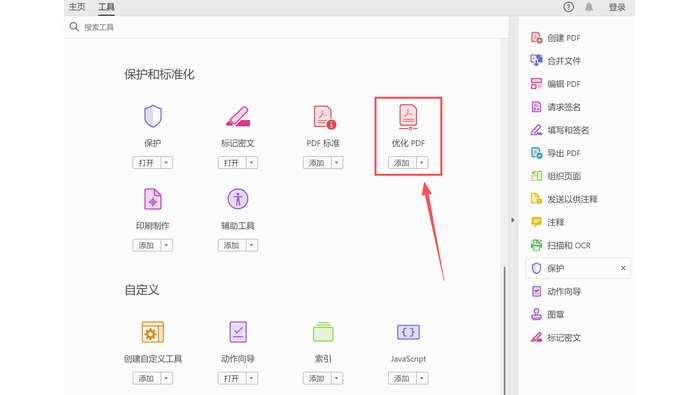Image resolution: width=700 pixels, height=395 pixels.
Task: Select the 标记密文 redact tool icon
Action: click(x=238, y=116)
